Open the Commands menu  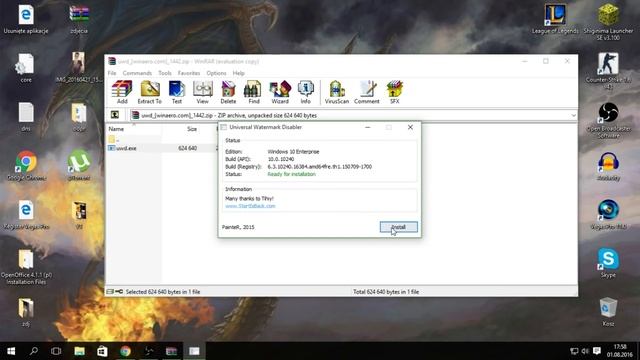(137, 73)
